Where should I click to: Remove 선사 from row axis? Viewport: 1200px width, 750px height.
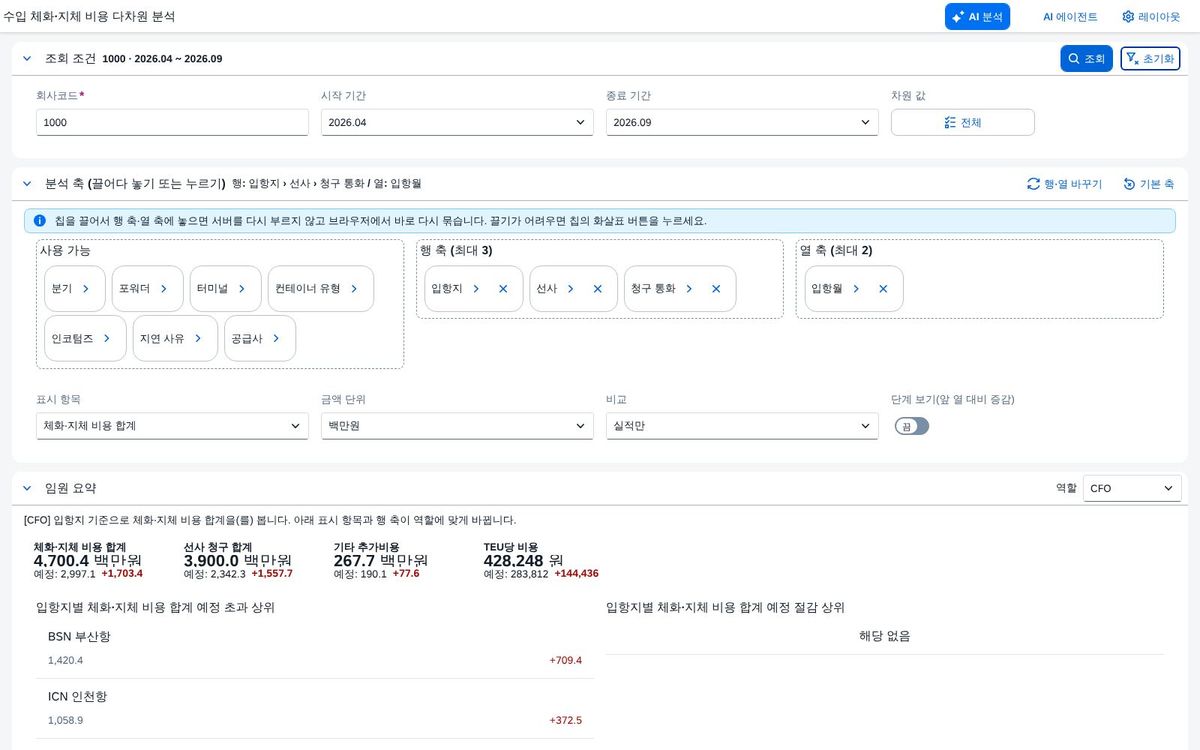tap(597, 288)
